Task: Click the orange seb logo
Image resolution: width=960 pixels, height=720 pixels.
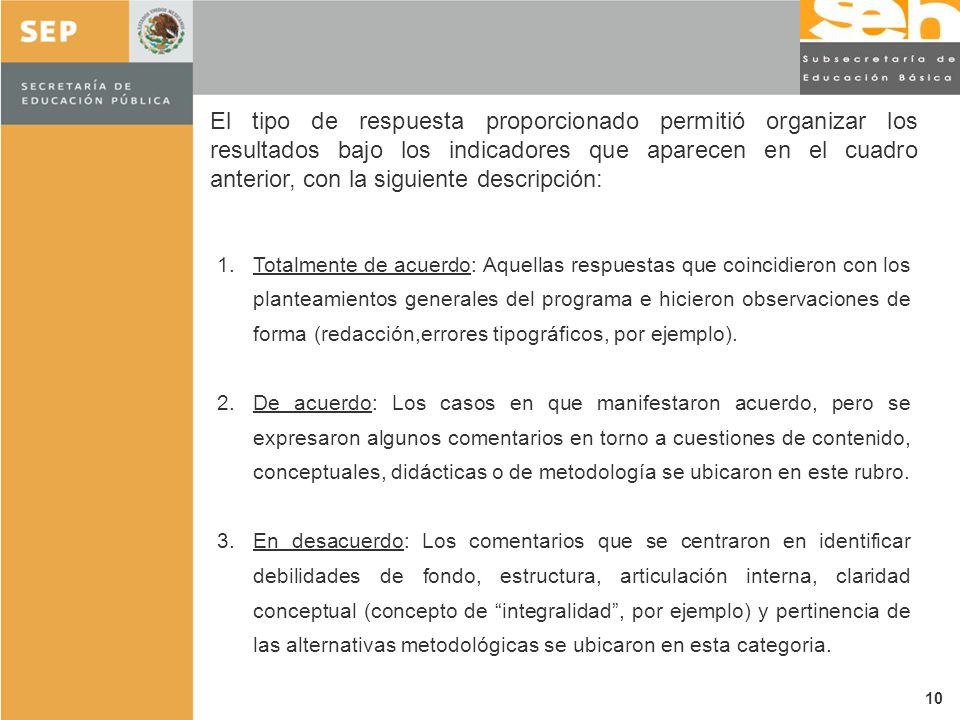Action: (880, 20)
